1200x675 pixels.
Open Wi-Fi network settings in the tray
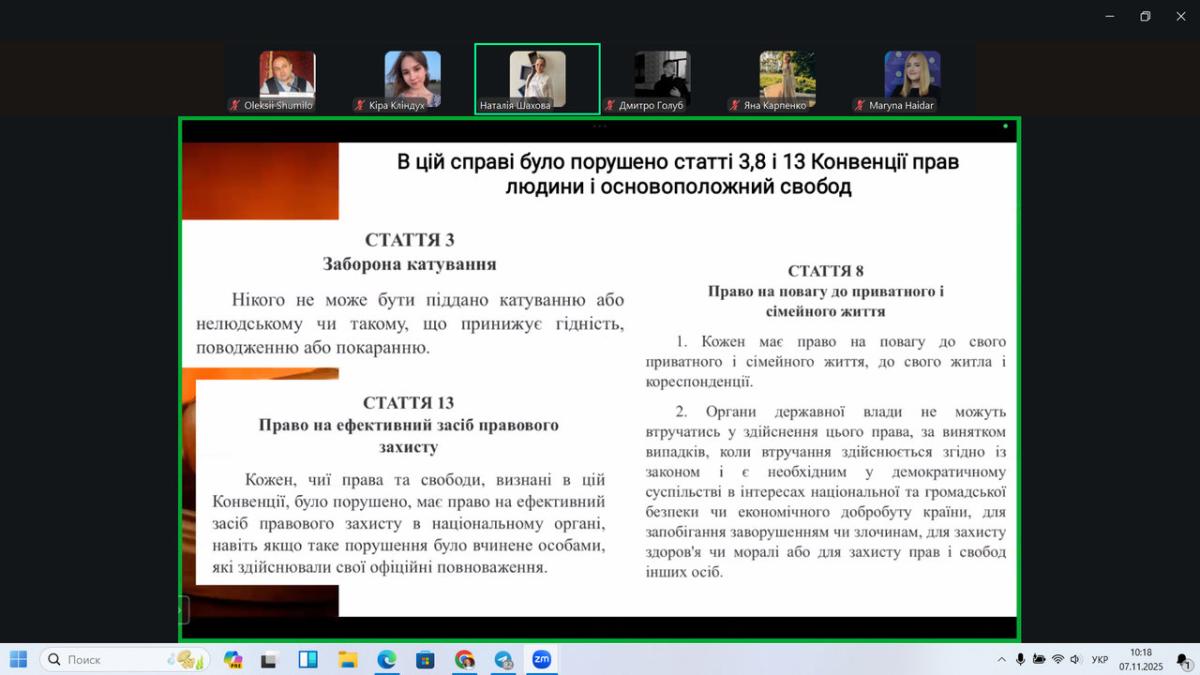[x=1057, y=659]
